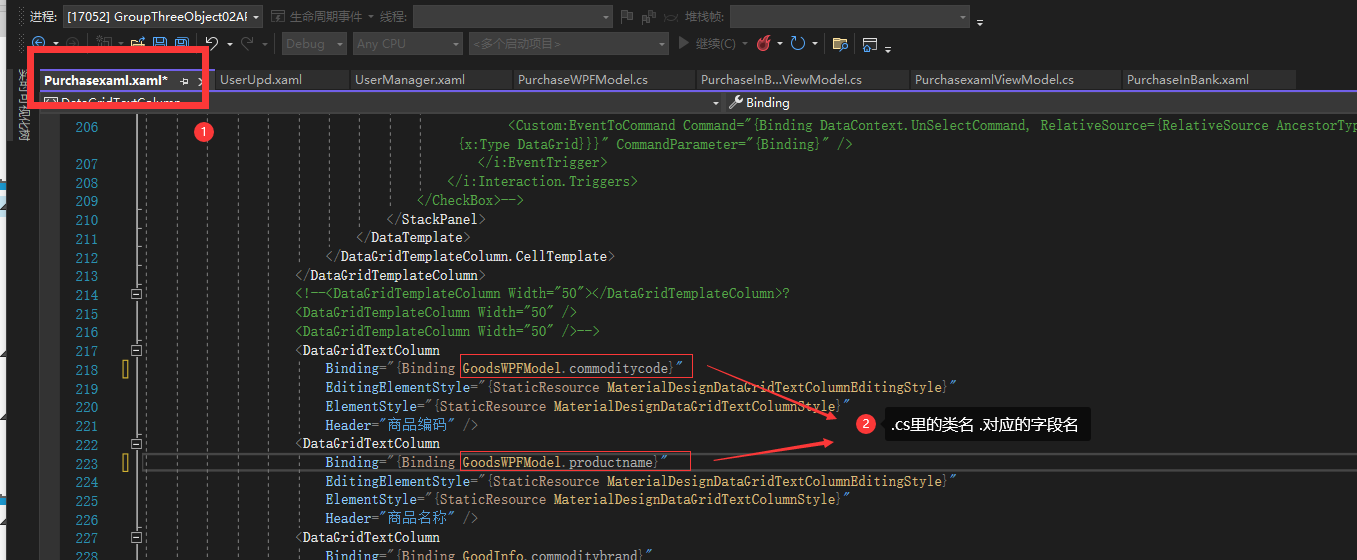Pin the Purchasexaml.xaml tab

coord(185,80)
